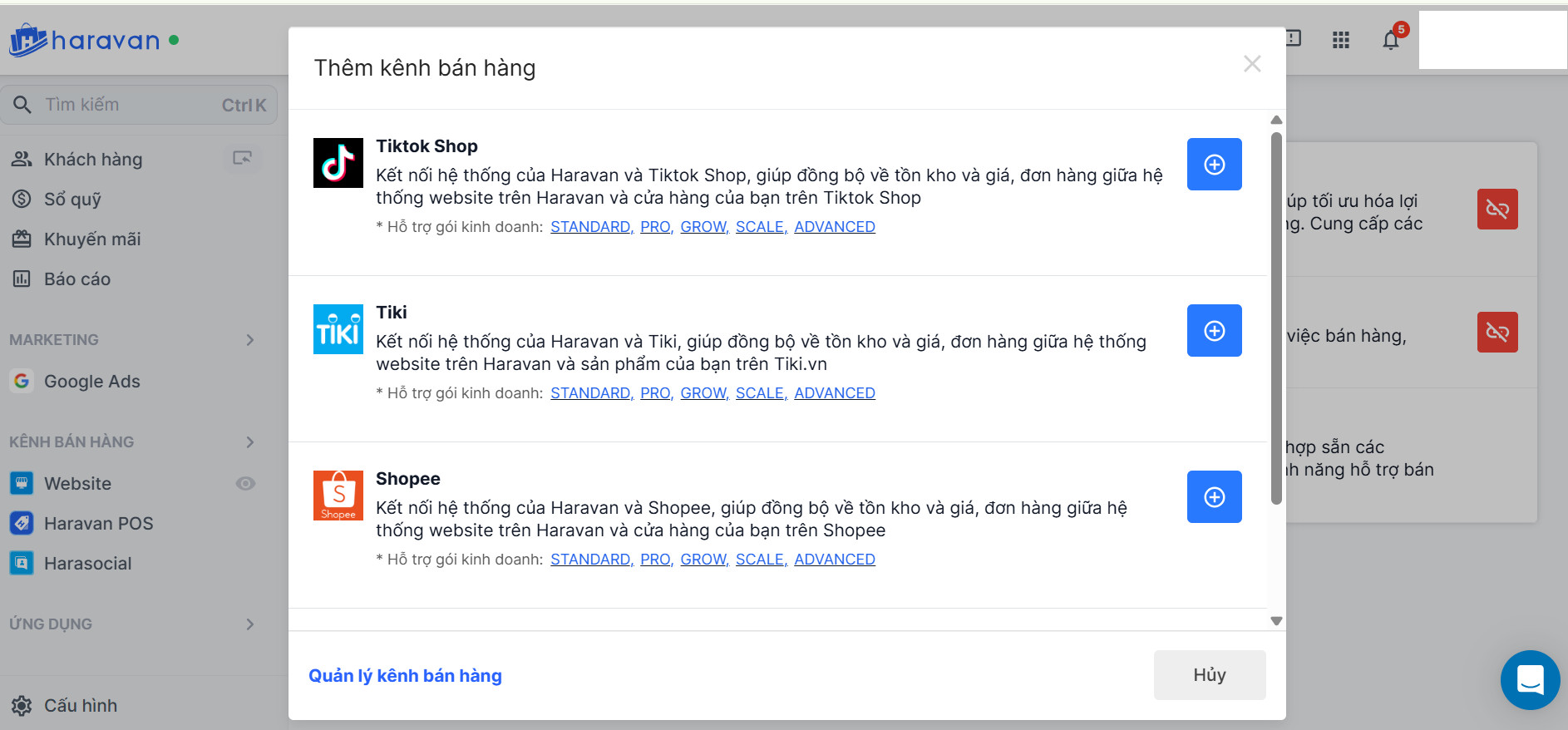Add the Tiktok Shop sales channel
Viewport: 1568px width, 730px height.
click(x=1214, y=165)
